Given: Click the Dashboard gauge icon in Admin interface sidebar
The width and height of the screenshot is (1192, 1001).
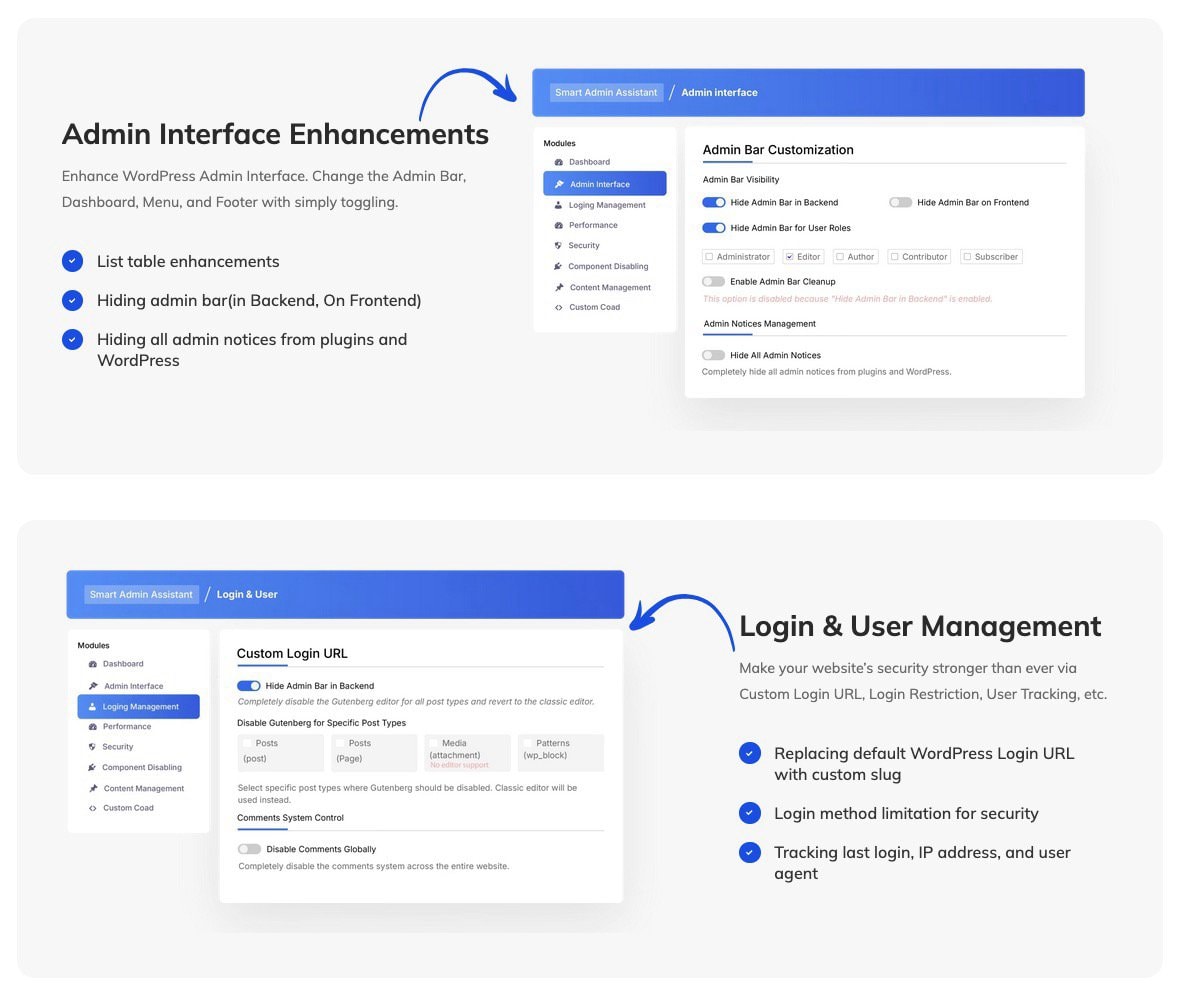Looking at the screenshot, I should pos(559,162).
